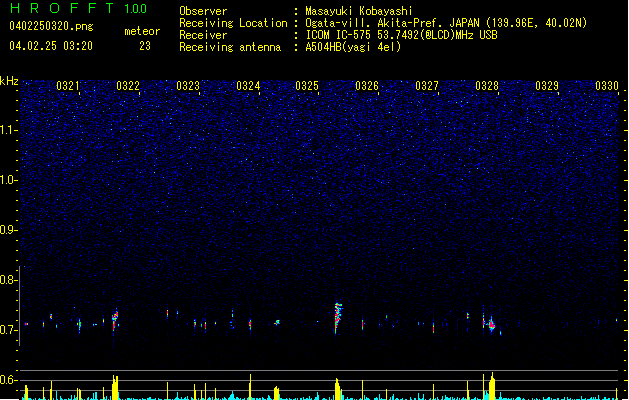Click the file name 0402250320.png
Screen dimensions: 629x400
(51, 26)
